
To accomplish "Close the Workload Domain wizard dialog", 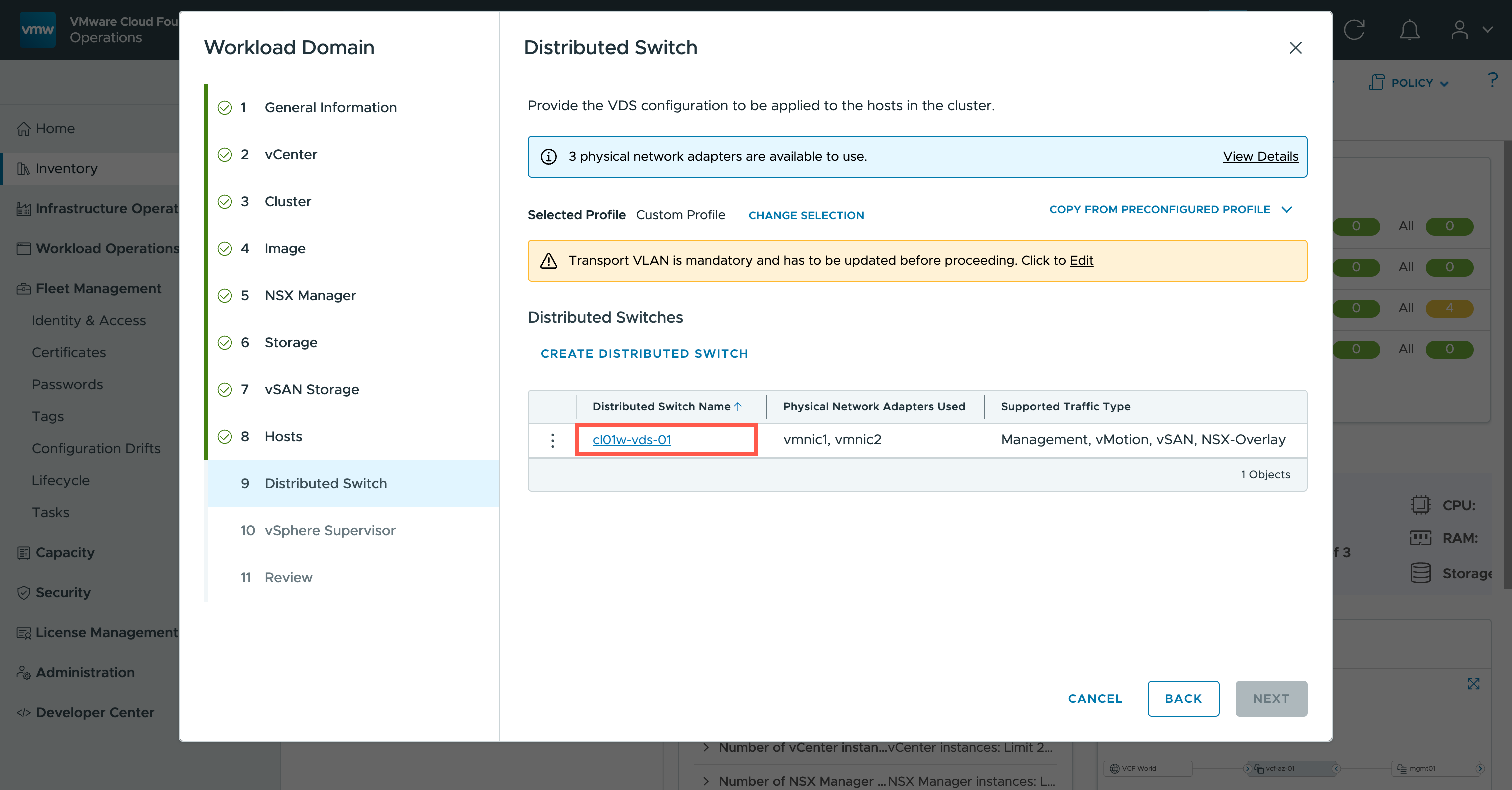I will point(1295,48).
